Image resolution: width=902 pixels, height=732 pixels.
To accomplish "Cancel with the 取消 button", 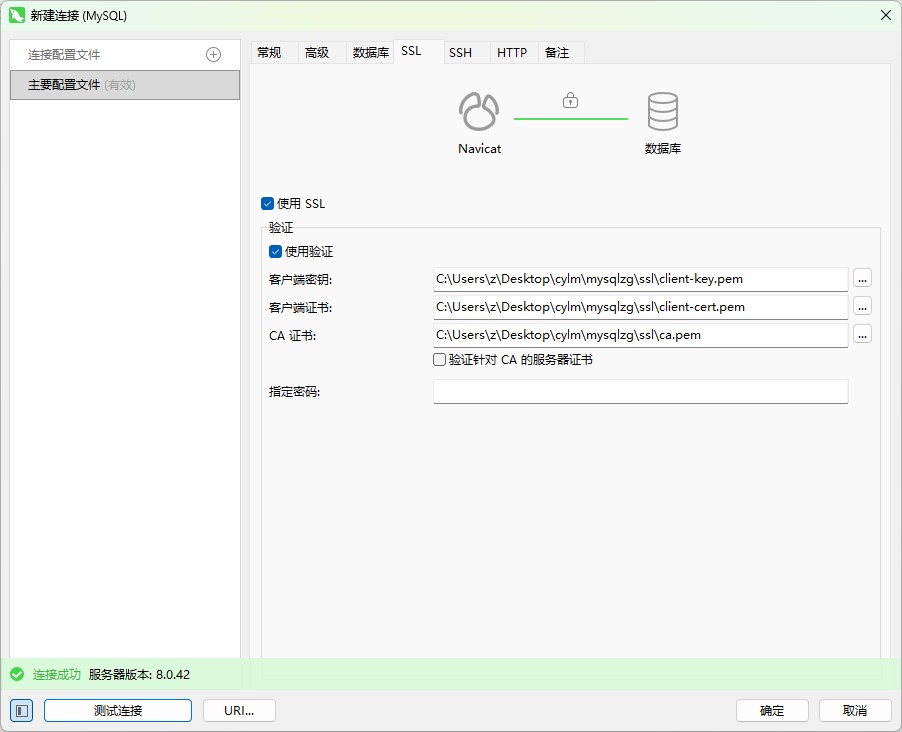I will (x=855, y=711).
